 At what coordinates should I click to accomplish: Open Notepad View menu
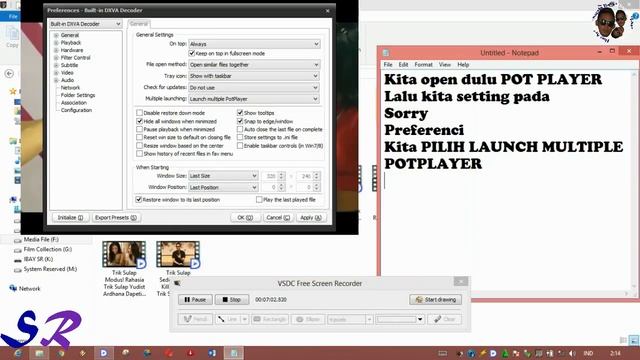point(445,64)
